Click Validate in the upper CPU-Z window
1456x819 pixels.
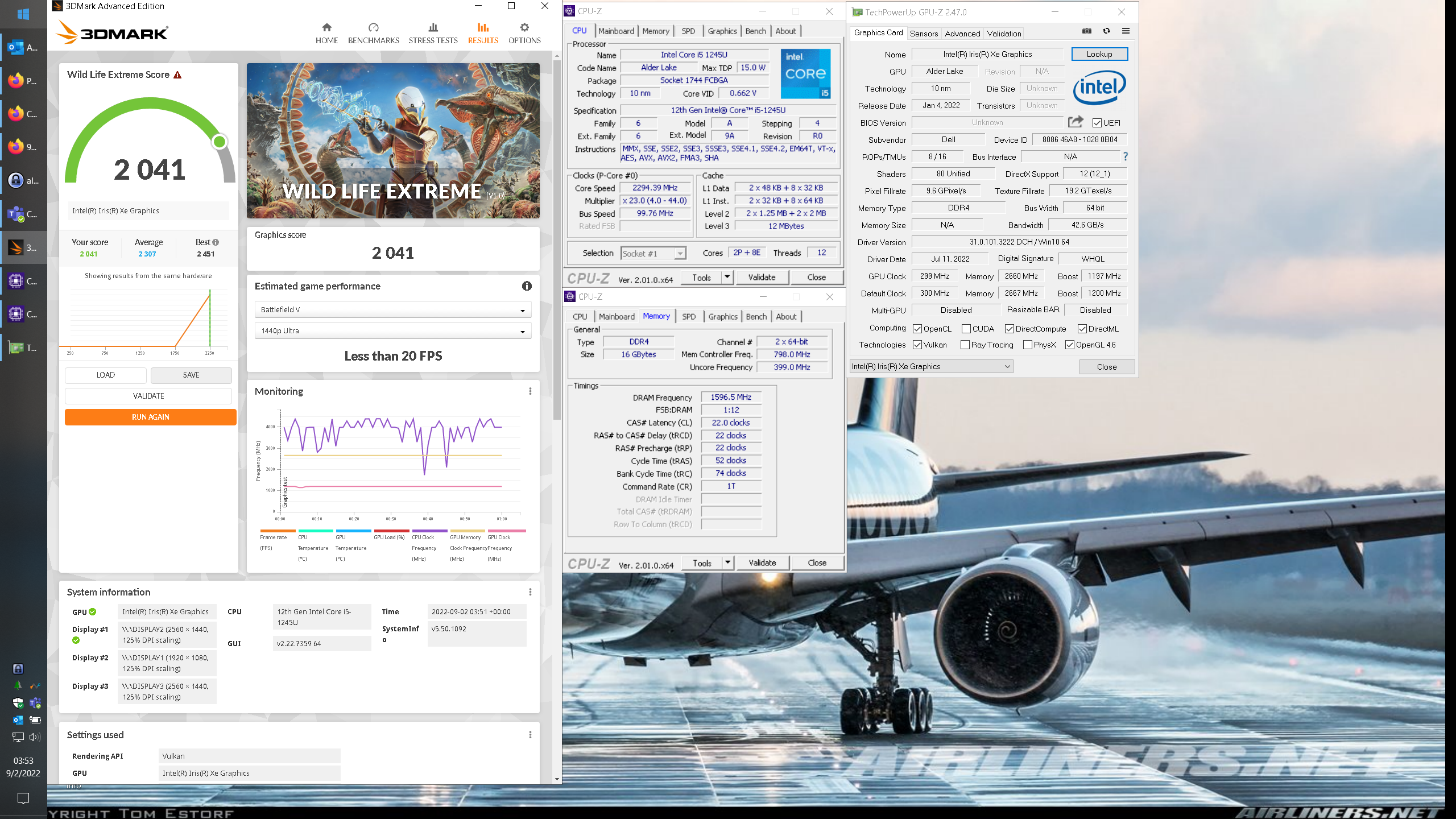point(762,278)
